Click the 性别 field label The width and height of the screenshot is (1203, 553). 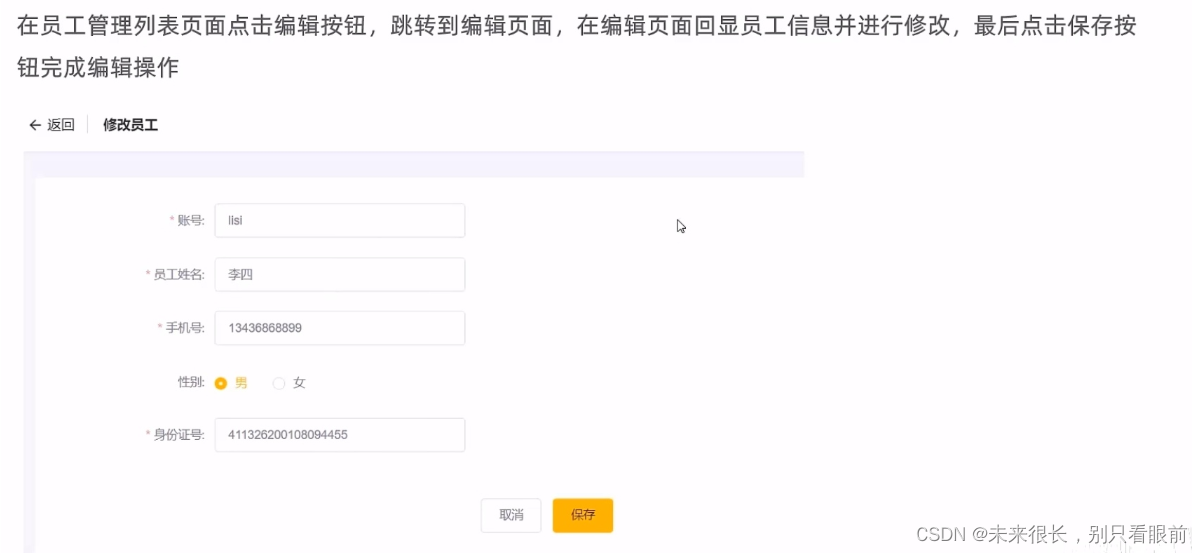click(191, 383)
